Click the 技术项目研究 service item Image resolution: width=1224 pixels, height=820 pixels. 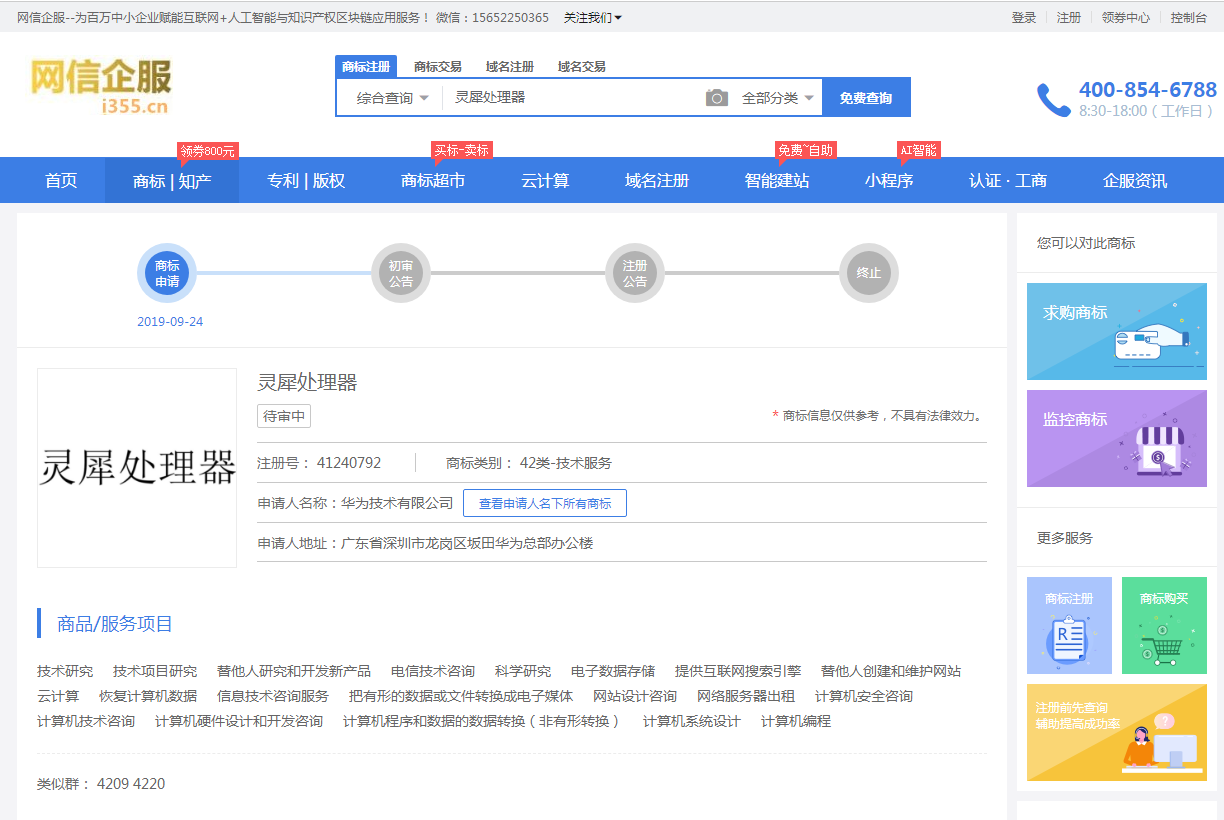click(155, 671)
